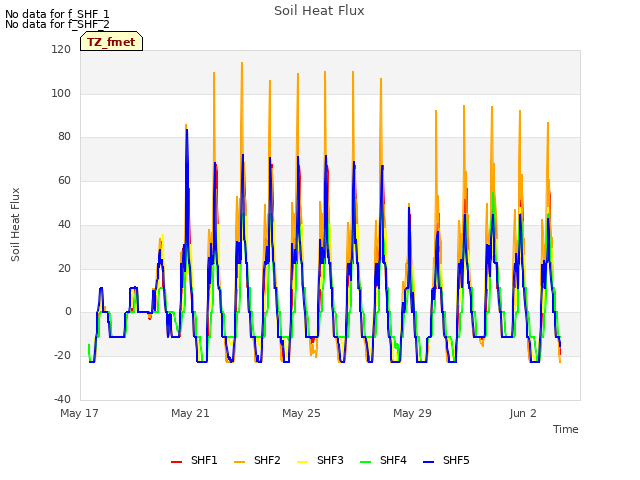This screenshot has width=640, height=480.
Task: Click the May 29 x-axis tick label
Action: pos(412,413)
